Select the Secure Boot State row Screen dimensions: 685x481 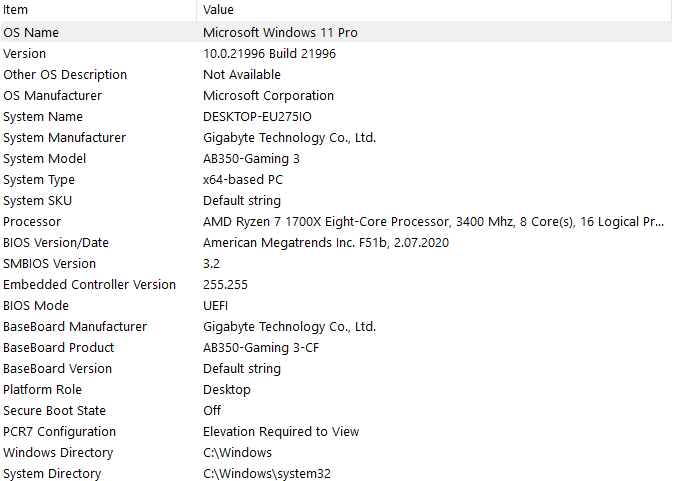tap(54, 410)
